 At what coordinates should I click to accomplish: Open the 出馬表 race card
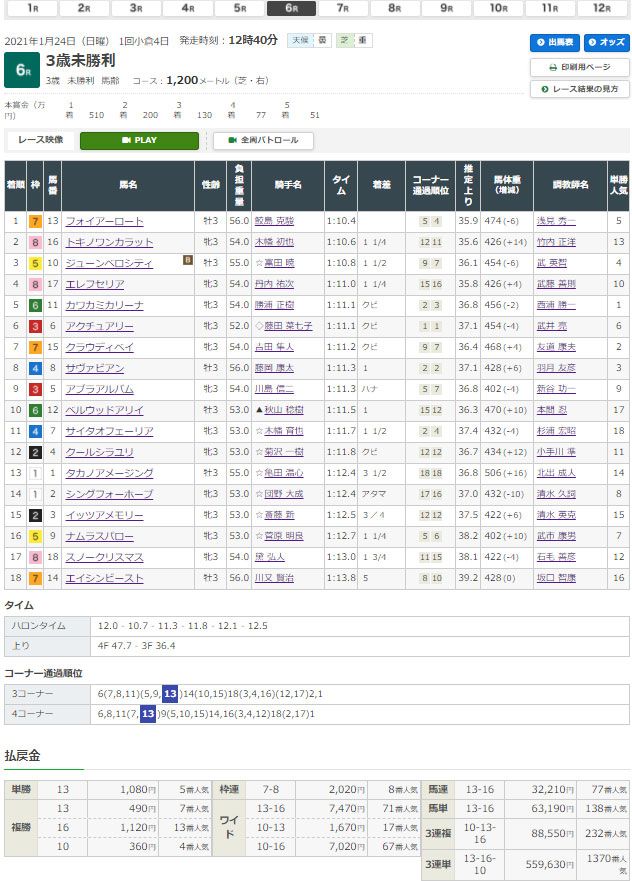[x=554, y=43]
